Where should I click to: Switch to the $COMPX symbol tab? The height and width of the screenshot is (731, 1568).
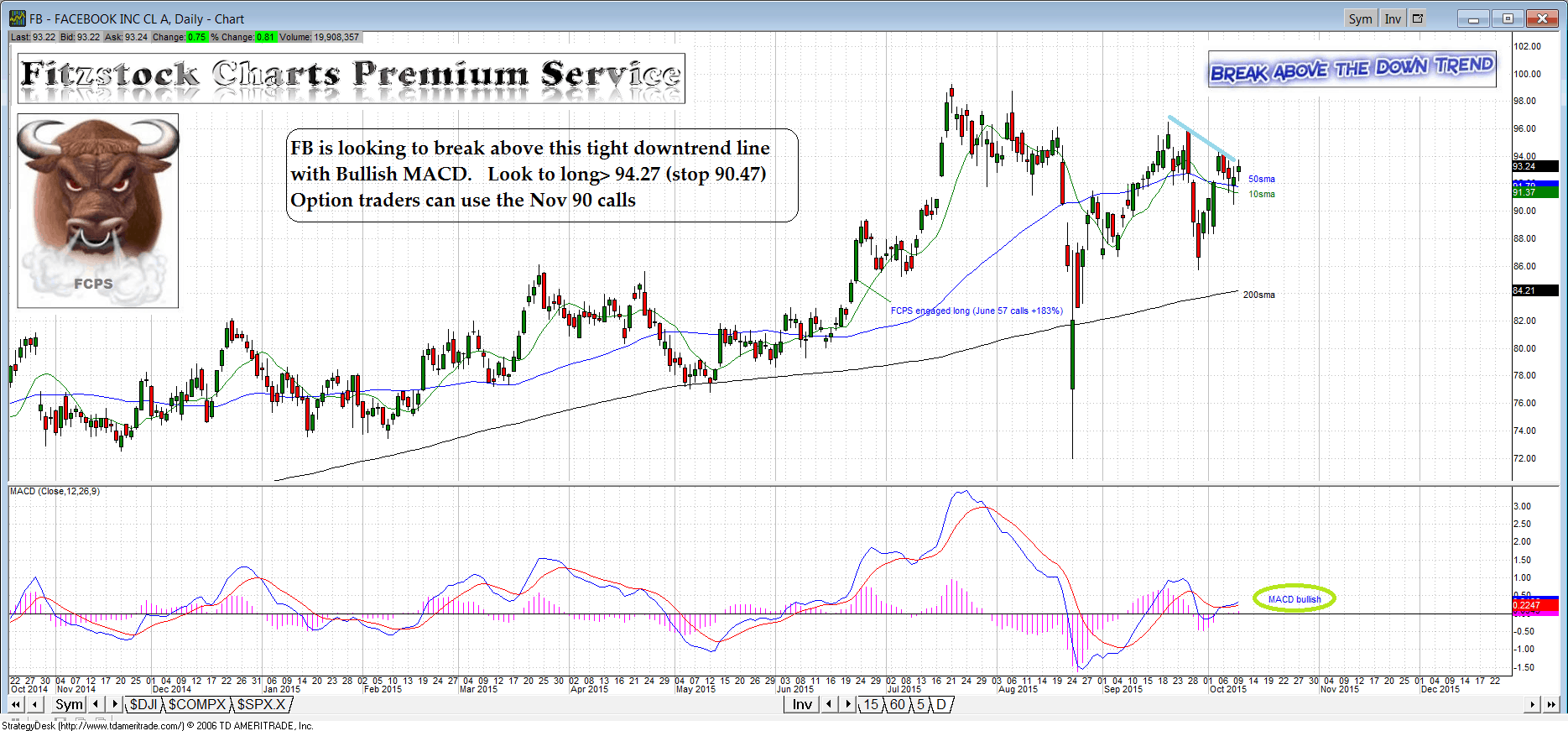click(x=197, y=704)
